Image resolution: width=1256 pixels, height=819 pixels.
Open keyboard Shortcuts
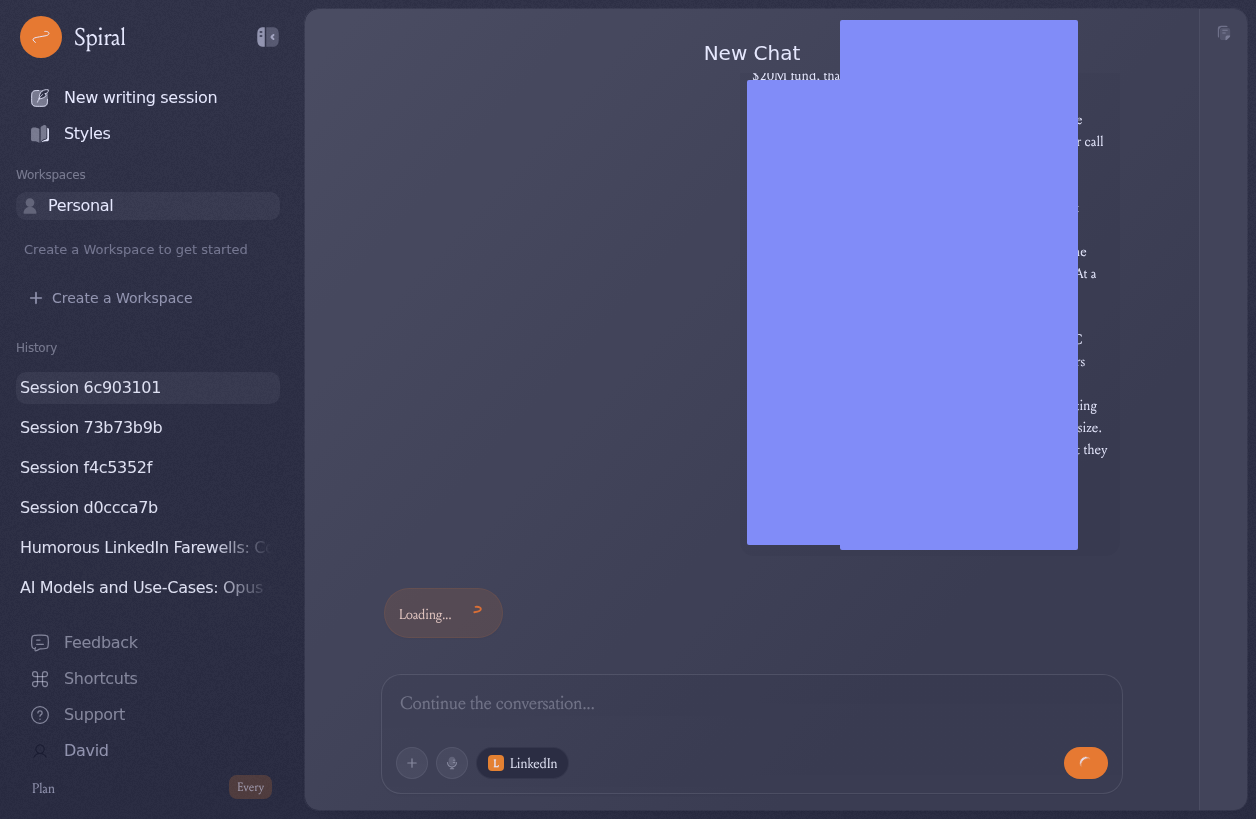pyautogui.click(x=100, y=679)
